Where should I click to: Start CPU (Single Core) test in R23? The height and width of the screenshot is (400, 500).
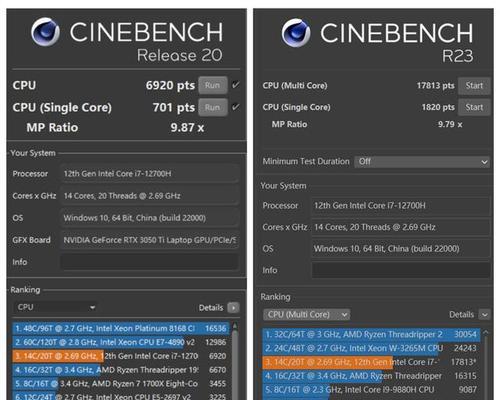coord(474,107)
